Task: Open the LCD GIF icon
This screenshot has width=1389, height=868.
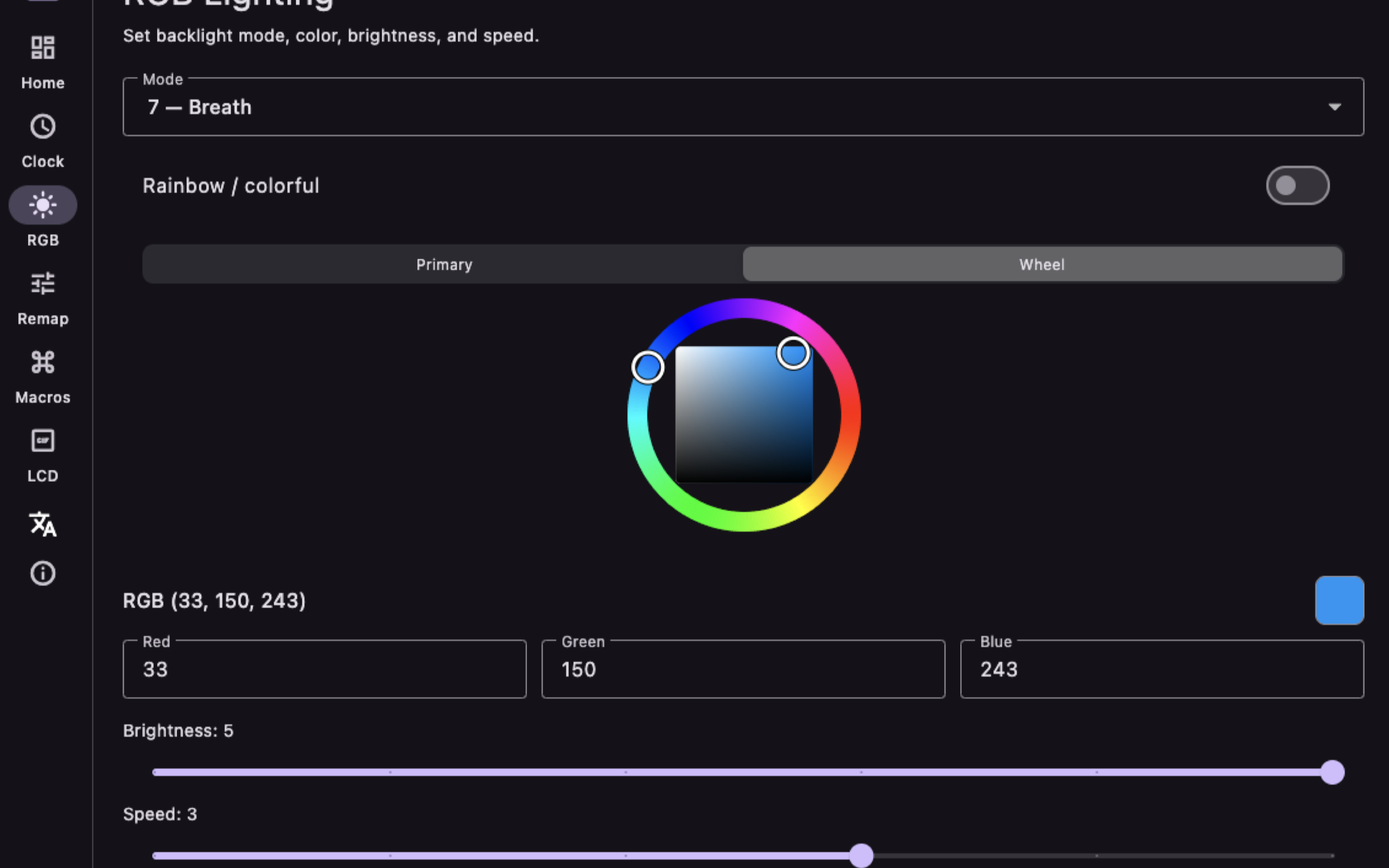Action: point(42,441)
